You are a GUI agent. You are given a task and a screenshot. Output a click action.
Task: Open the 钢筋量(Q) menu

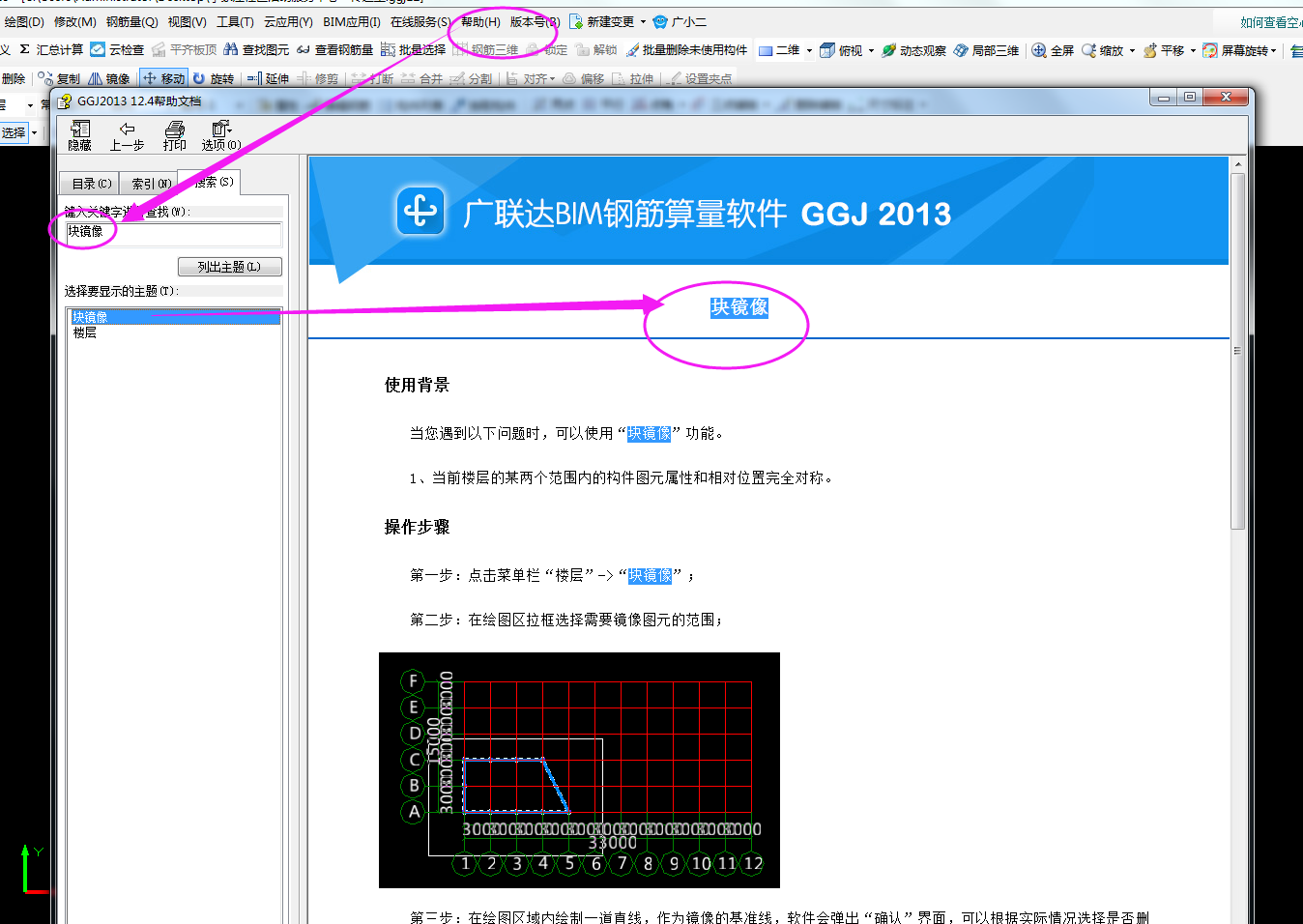(x=131, y=21)
